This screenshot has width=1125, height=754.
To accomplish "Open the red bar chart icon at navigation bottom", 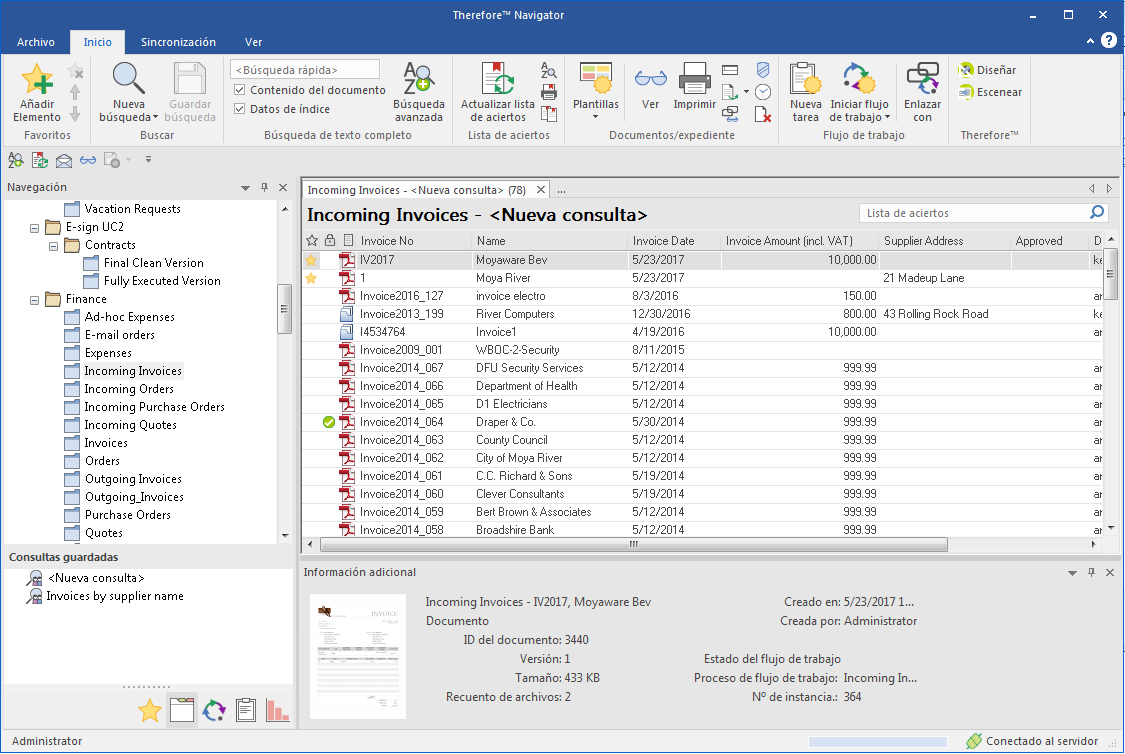I will pyautogui.click(x=278, y=710).
